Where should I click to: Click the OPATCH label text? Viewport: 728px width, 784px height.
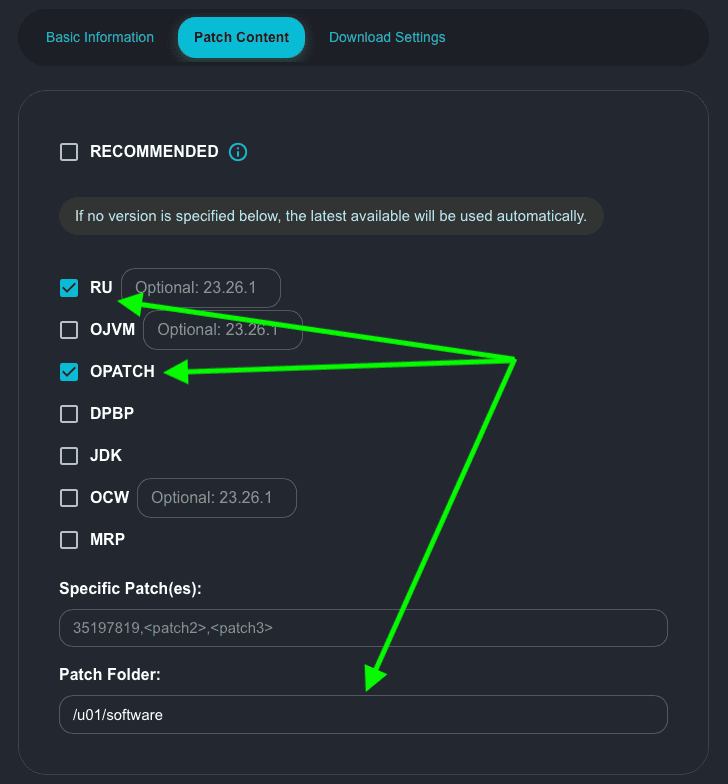122,372
